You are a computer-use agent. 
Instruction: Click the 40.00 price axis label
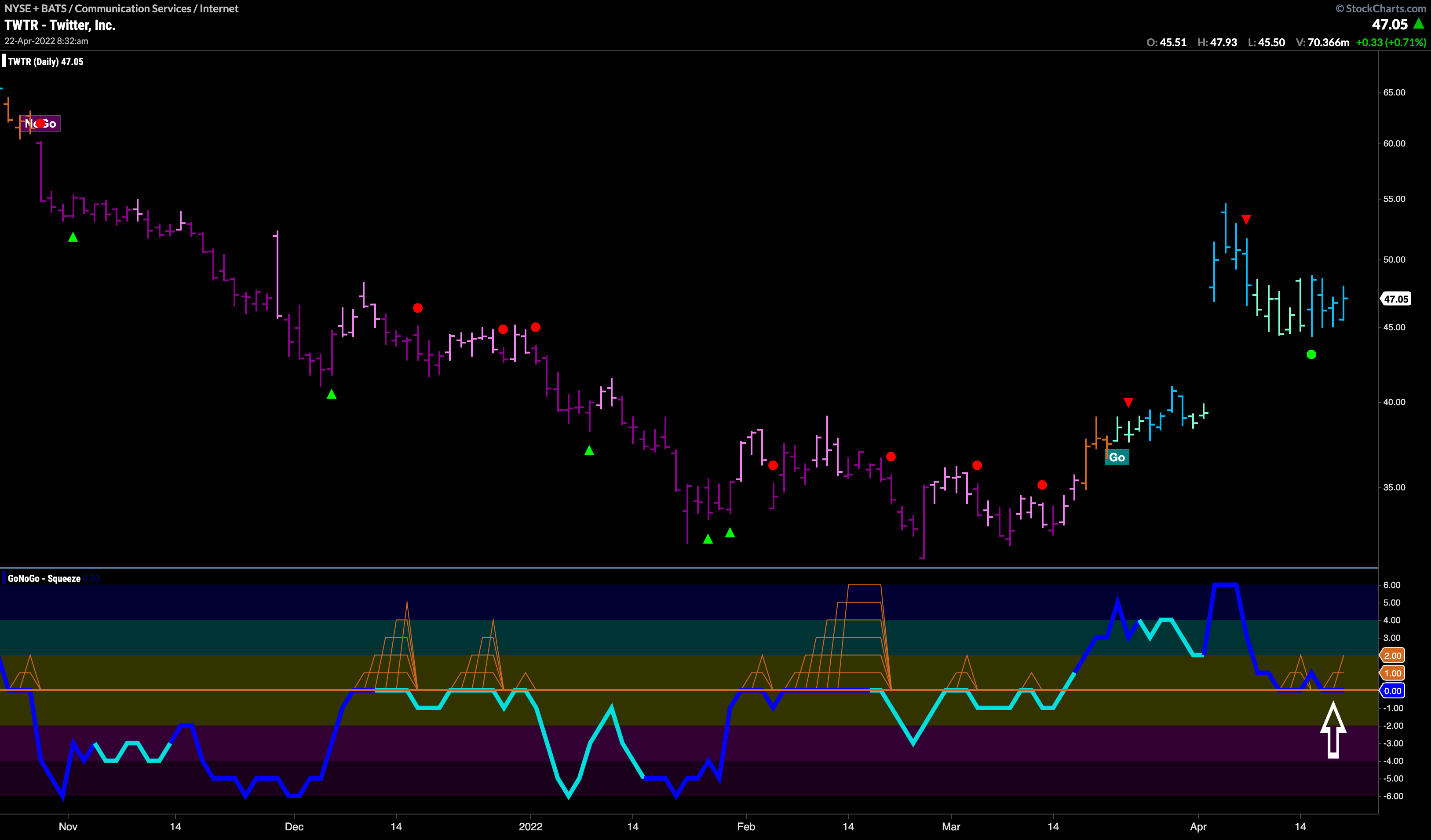click(1394, 402)
